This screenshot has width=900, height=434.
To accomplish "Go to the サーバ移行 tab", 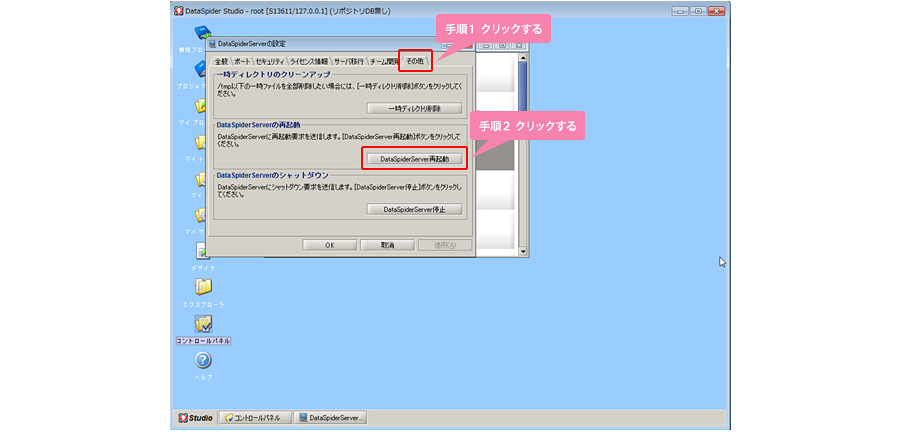I will 348,62.
